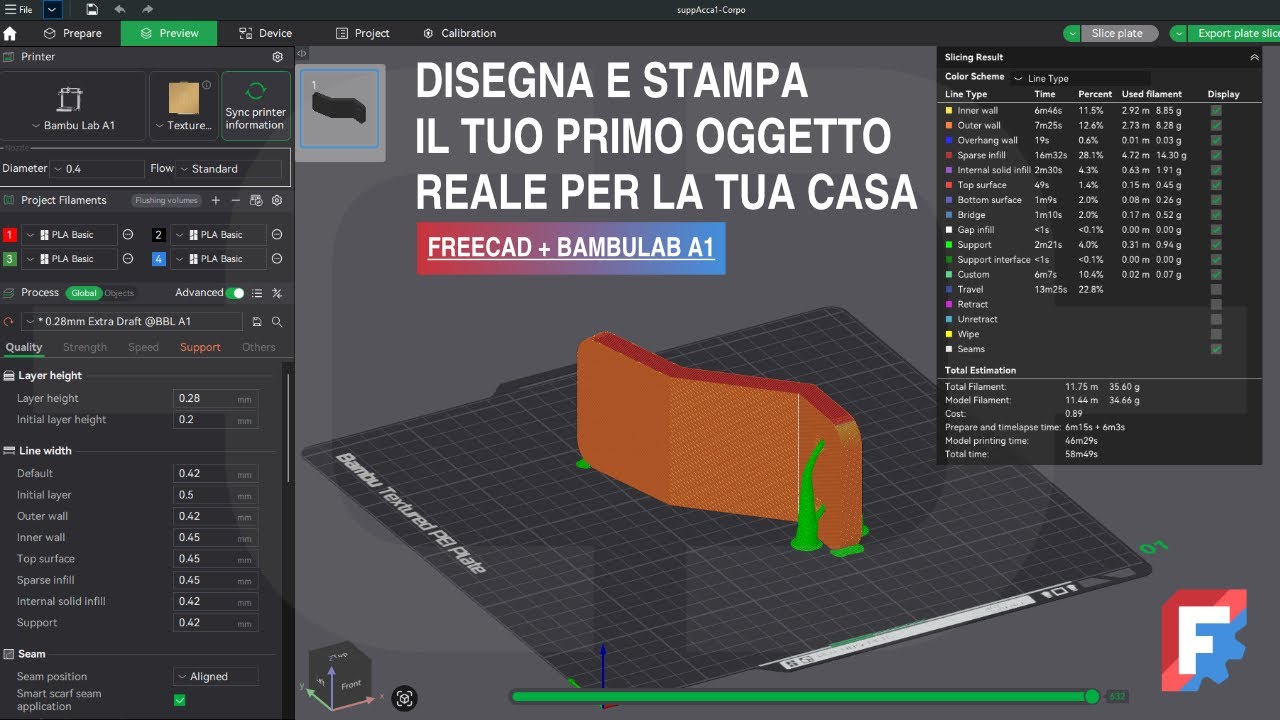This screenshot has height=720, width=1280.
Task: Click Sync printer information
Action: pos(255,106)
